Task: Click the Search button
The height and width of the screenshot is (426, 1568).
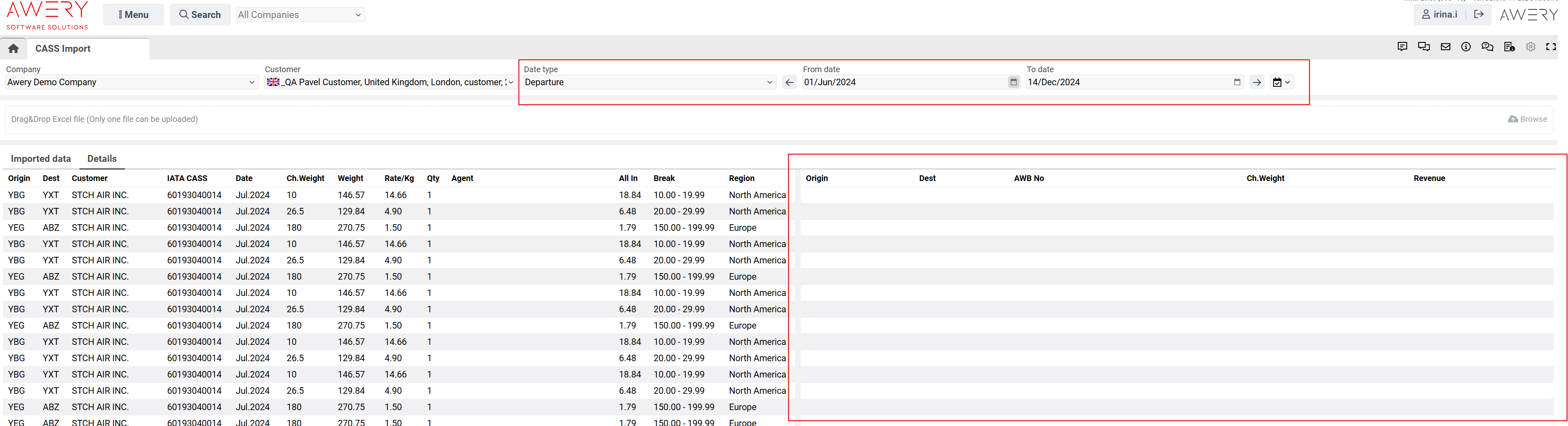Action: pos(200,15)
